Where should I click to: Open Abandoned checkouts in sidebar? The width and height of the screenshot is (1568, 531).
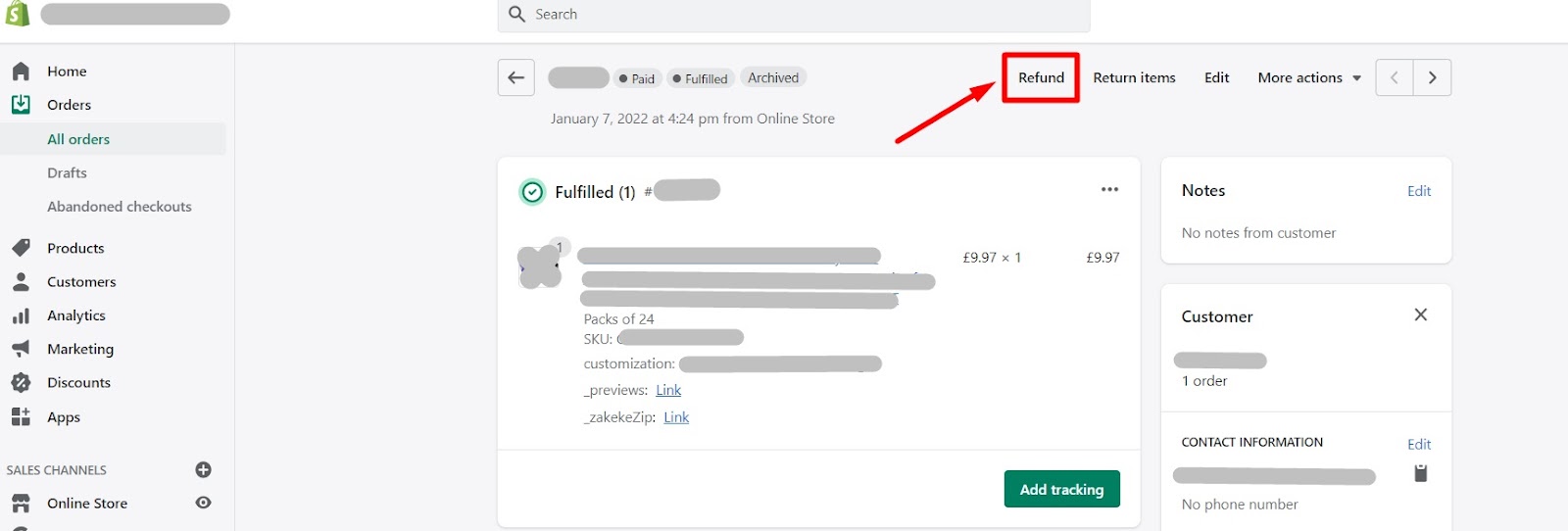(x=119, y=207)
